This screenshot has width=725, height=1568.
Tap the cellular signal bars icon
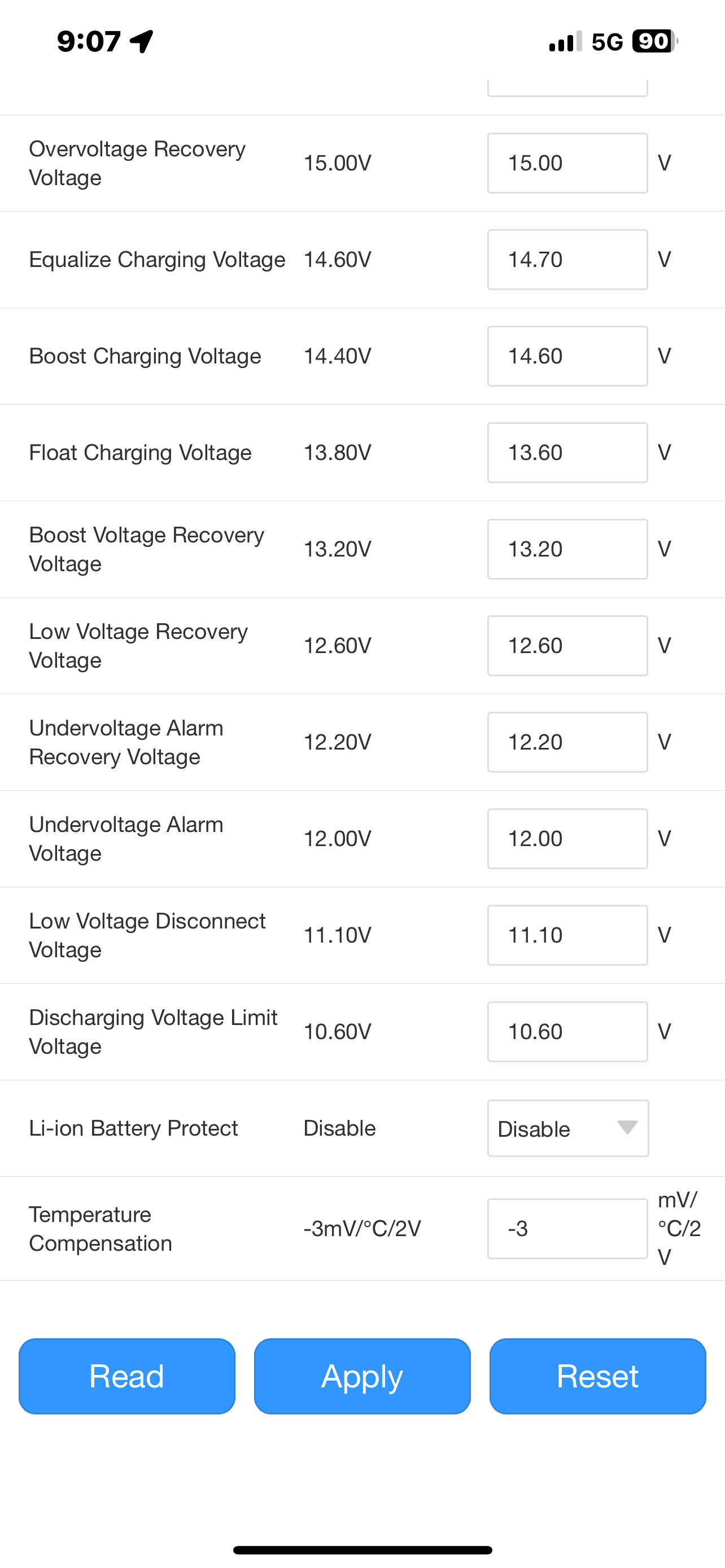click(x=565, y=41)
